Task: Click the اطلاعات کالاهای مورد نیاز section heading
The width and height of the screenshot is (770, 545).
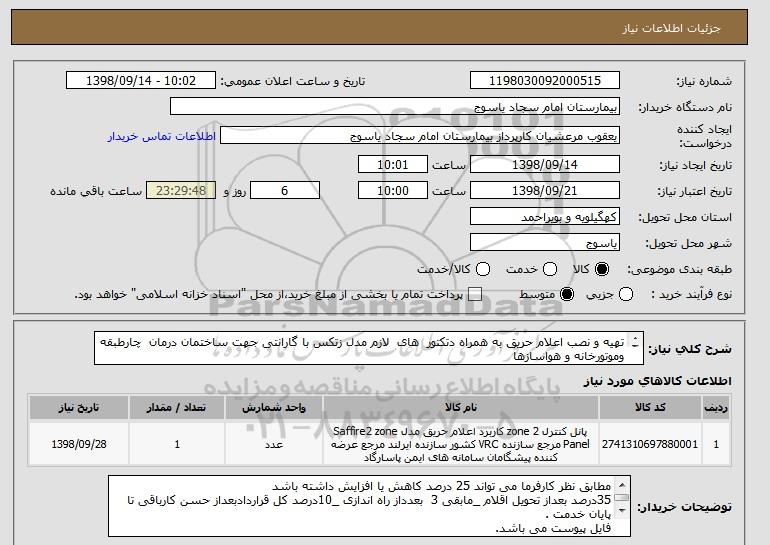Action: pos(657,381)
